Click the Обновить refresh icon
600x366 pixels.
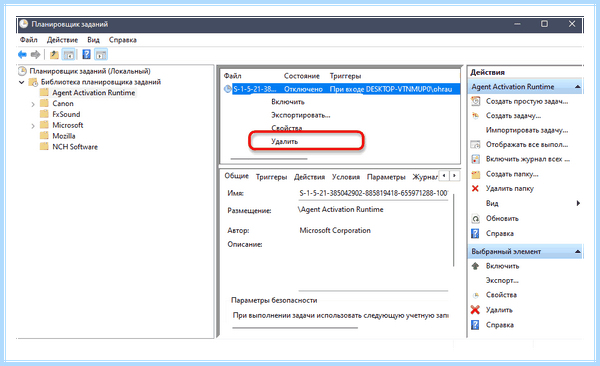coord(475,219)
